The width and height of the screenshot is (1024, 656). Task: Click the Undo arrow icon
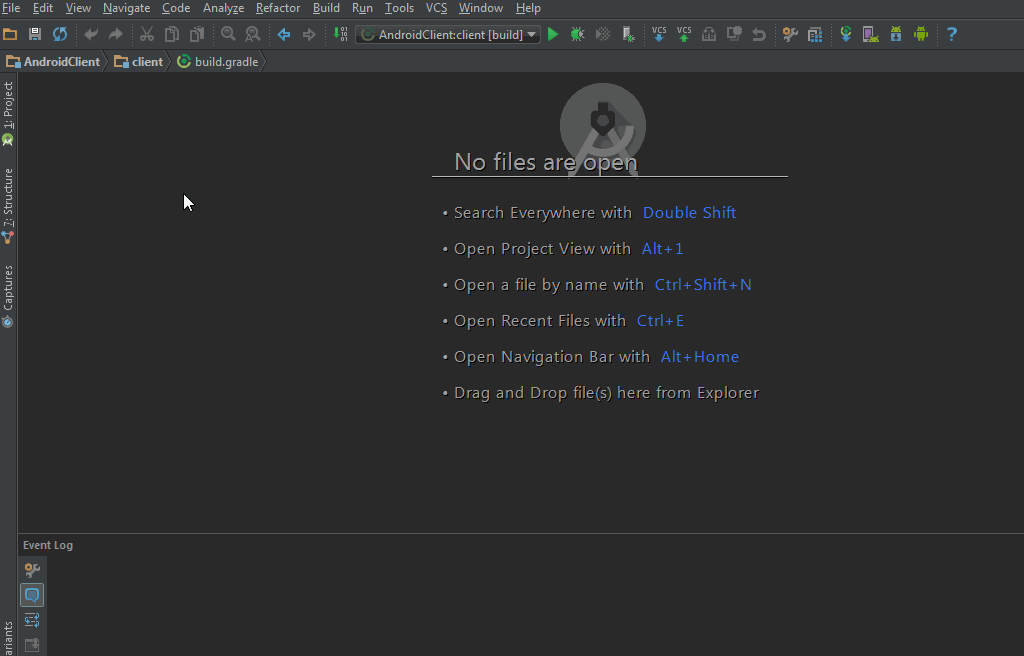pyautogui.click(x=91, y=34)
